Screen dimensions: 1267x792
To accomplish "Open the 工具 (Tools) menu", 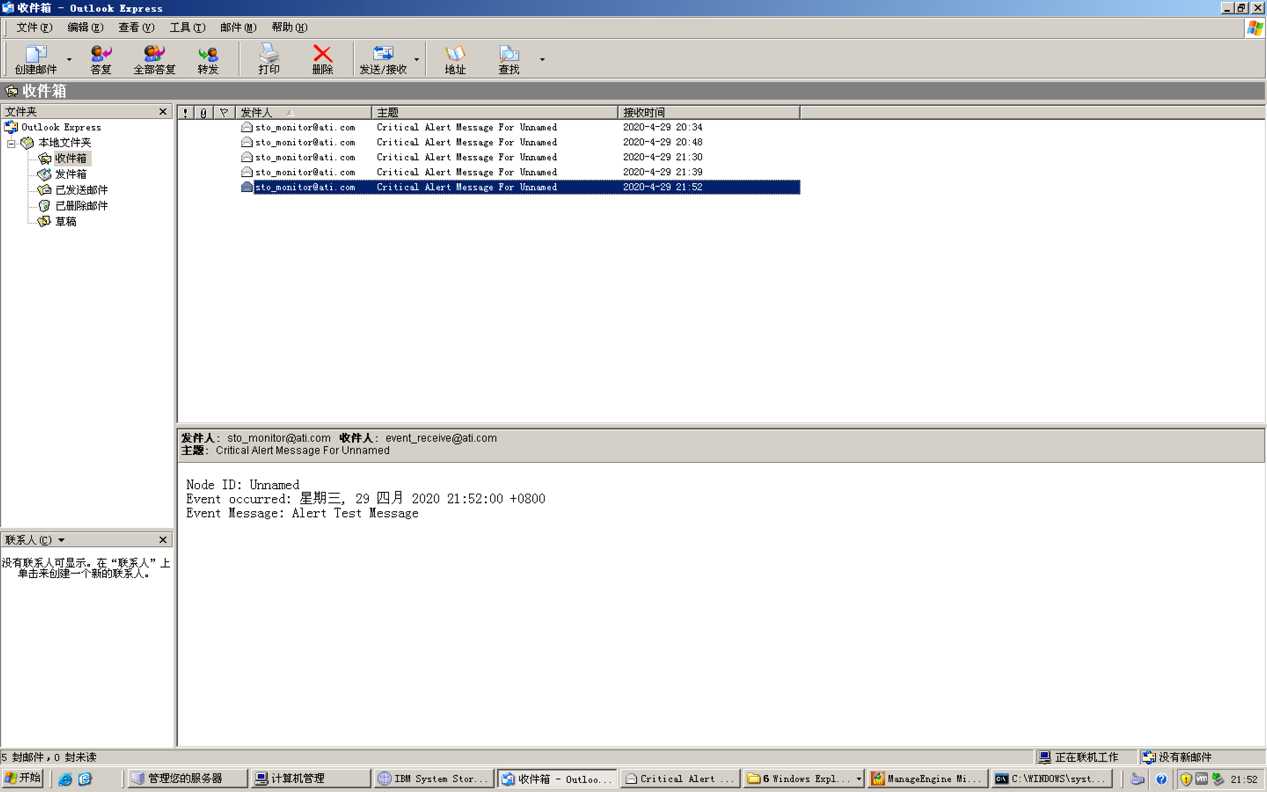I will click(x=186, y=28).
